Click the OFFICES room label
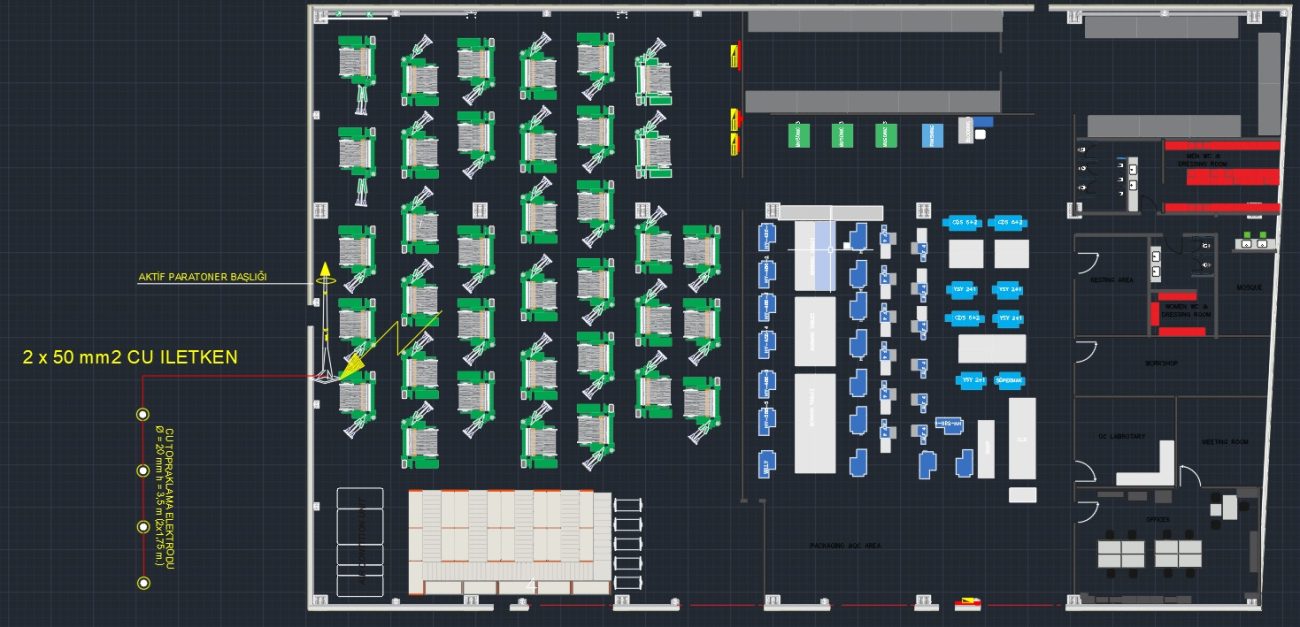This screenshot has height=627, width=1300. (1160, 521)
